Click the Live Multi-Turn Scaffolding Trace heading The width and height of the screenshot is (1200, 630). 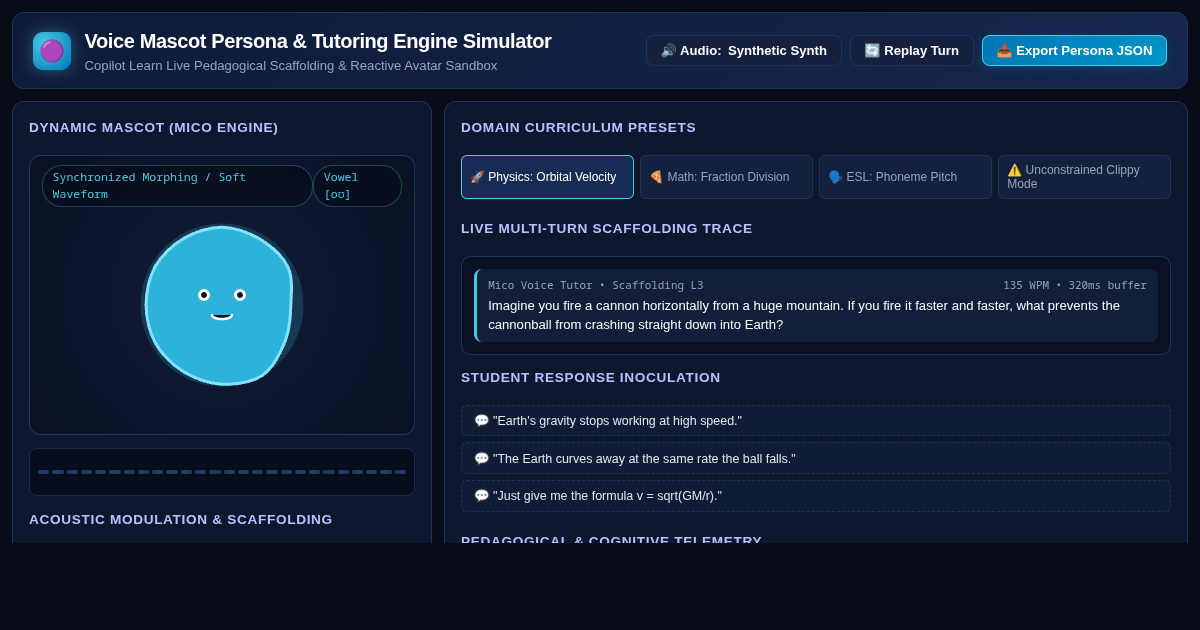point(607,229)
